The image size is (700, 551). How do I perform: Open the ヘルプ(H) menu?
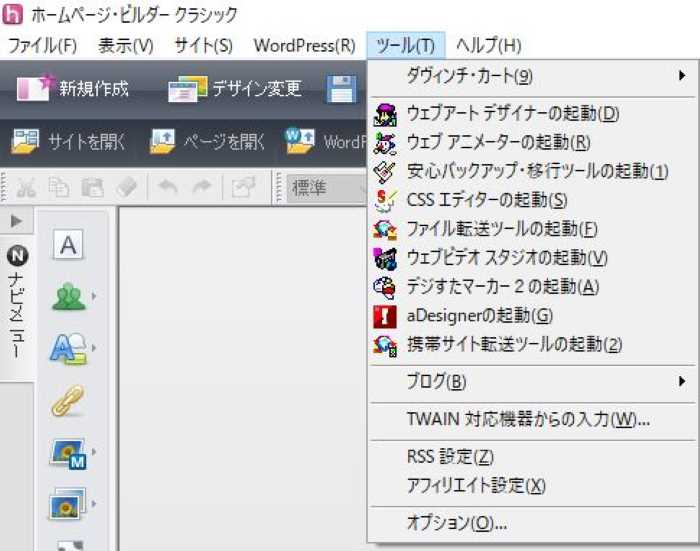click(x=488, y=46)
